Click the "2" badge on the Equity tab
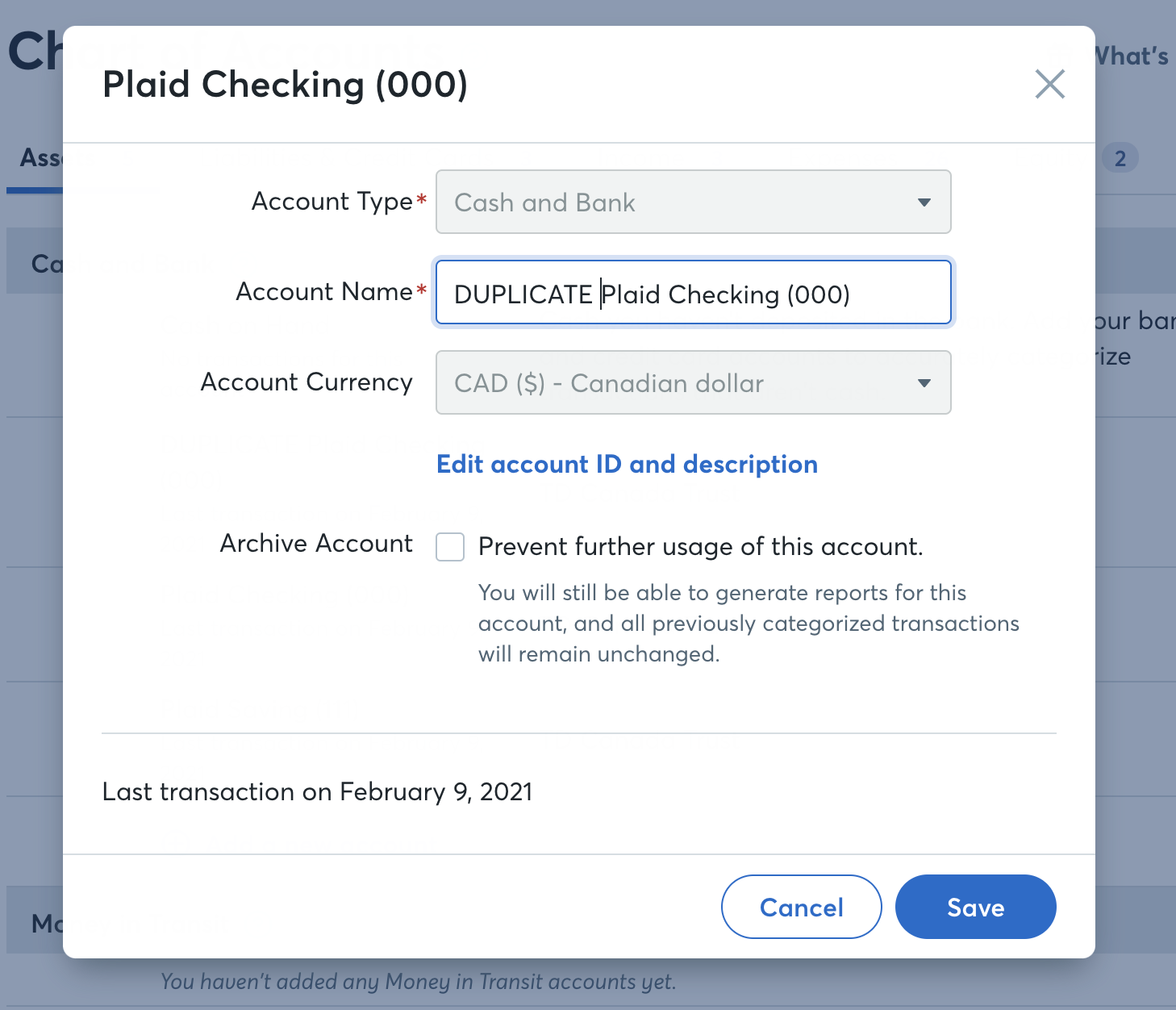This screenshot has width=1176, height=1010. tap(1120, 158)
